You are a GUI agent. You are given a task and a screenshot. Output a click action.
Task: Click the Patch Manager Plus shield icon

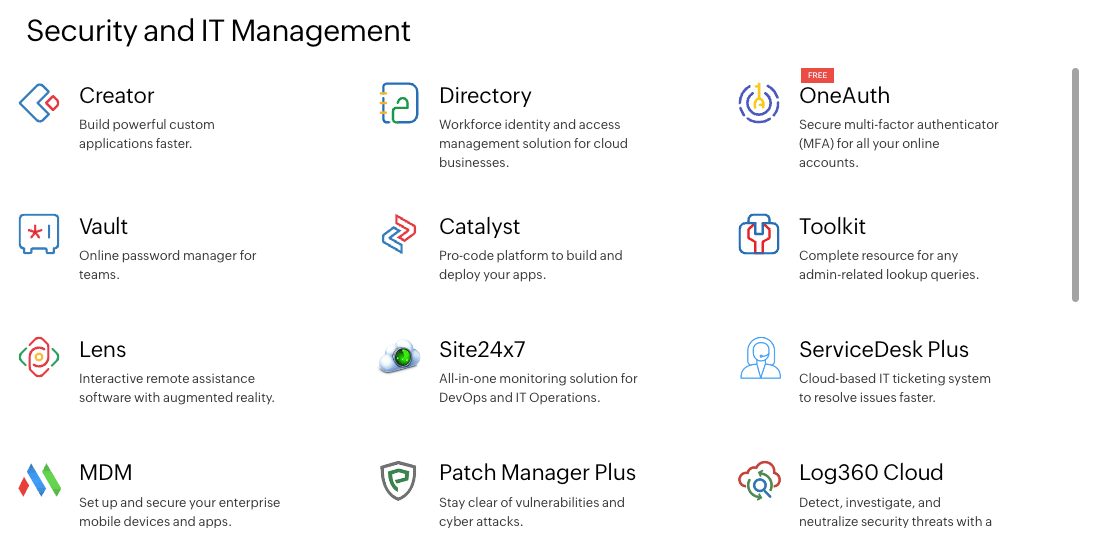398,480
